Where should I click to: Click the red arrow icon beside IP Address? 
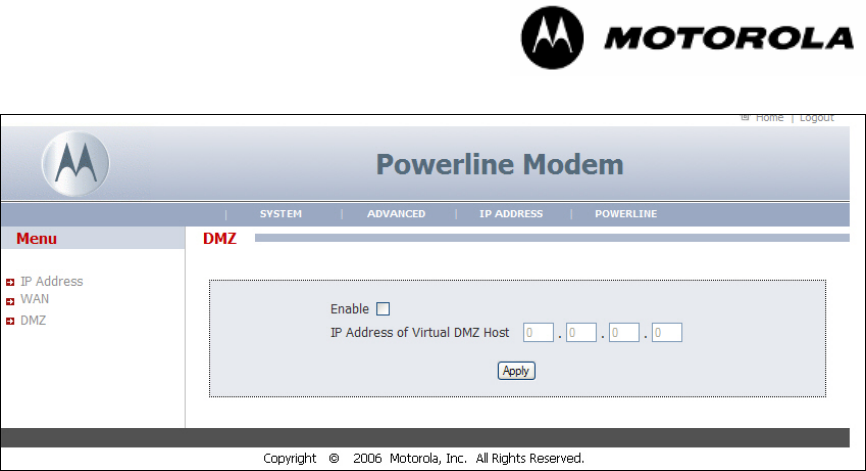(10, 283)
